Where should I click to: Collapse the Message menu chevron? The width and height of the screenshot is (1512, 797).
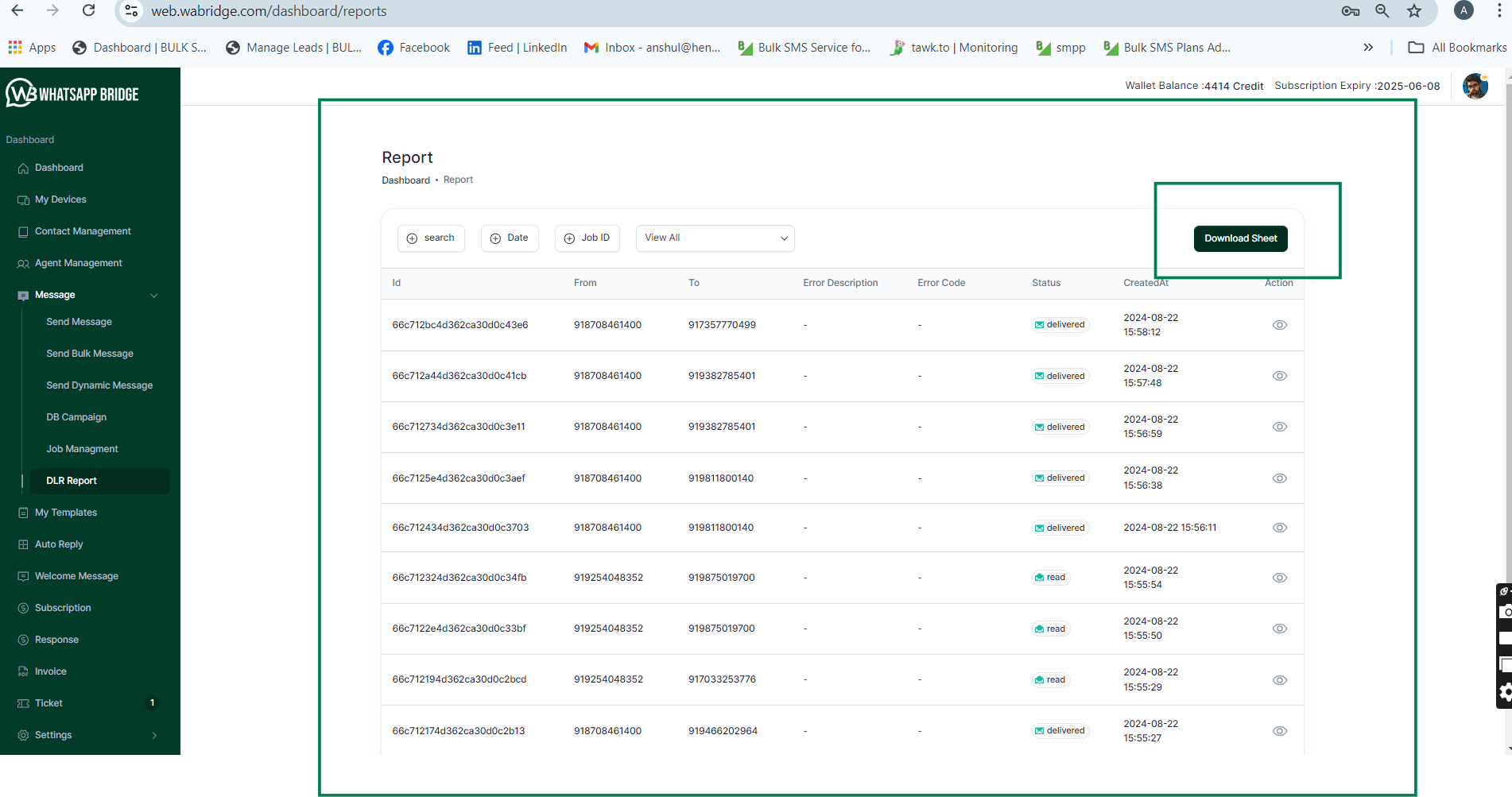pos(154,295)
